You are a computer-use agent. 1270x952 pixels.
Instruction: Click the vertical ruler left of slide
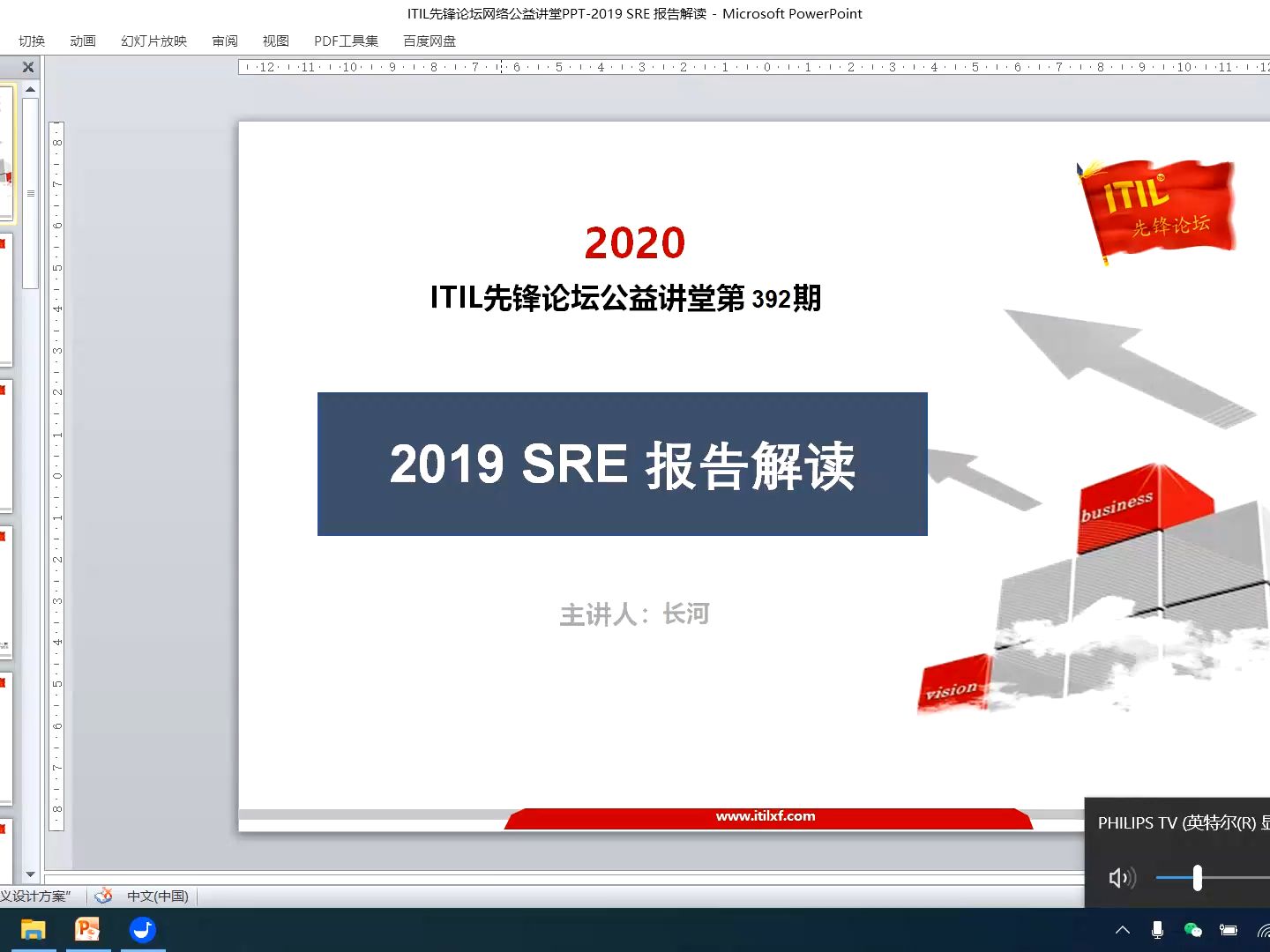click(56, 476)
